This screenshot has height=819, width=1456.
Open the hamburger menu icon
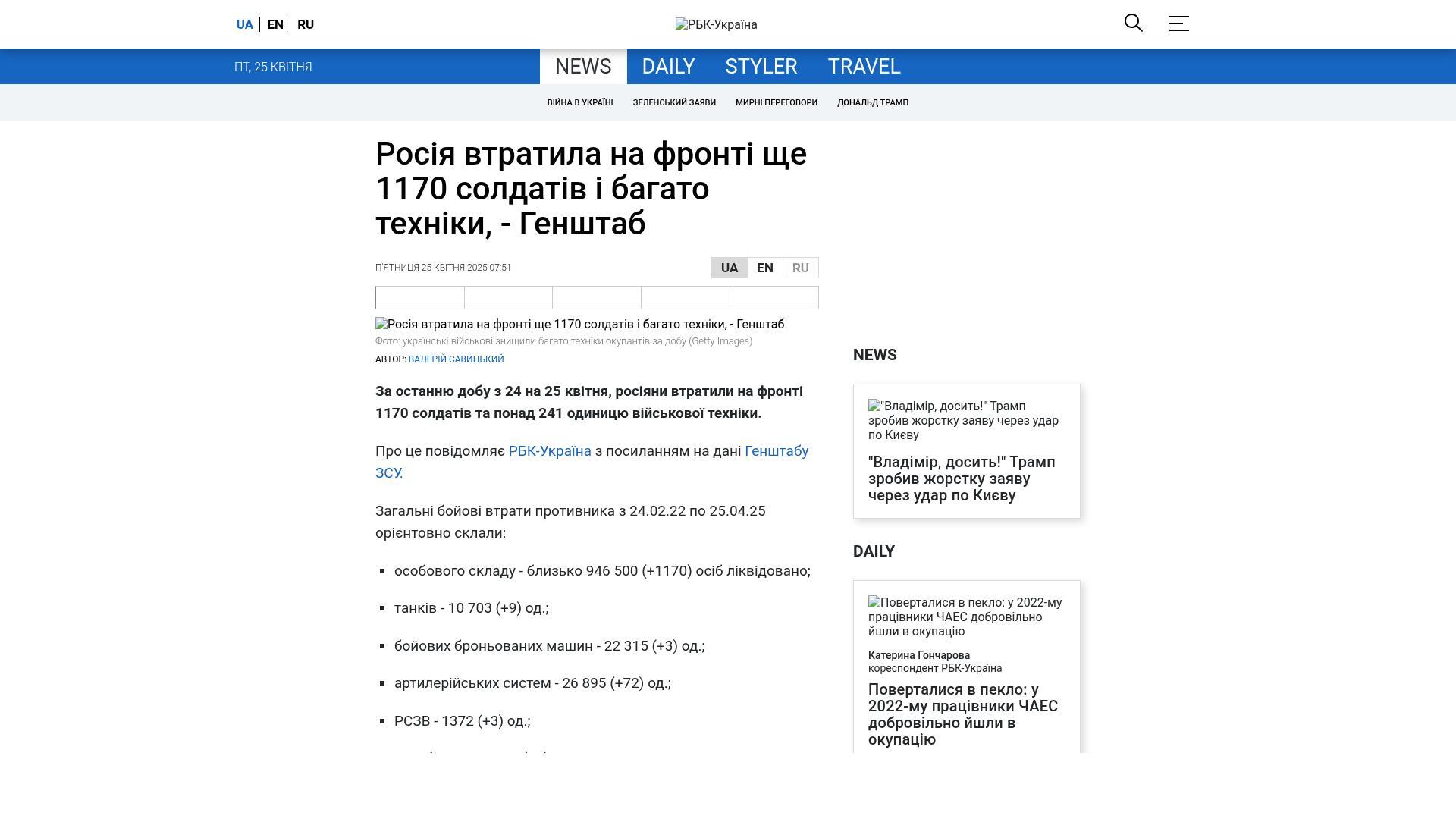pos(1178,24)
